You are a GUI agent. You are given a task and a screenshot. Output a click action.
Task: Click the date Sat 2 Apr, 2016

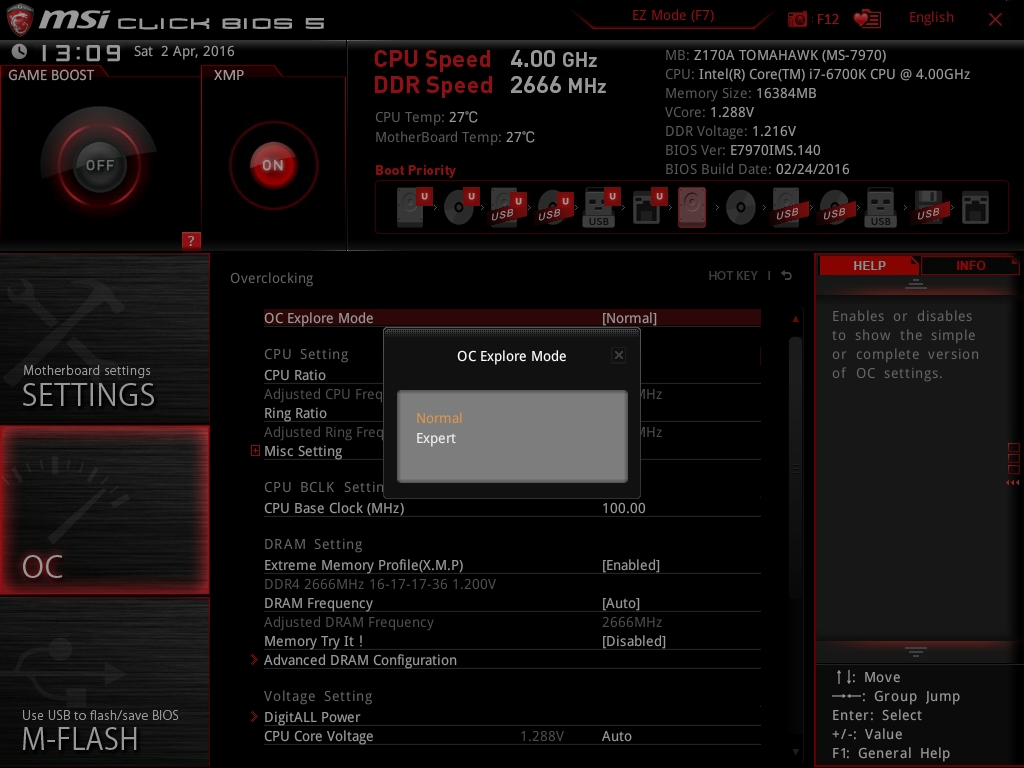[184, 51]
